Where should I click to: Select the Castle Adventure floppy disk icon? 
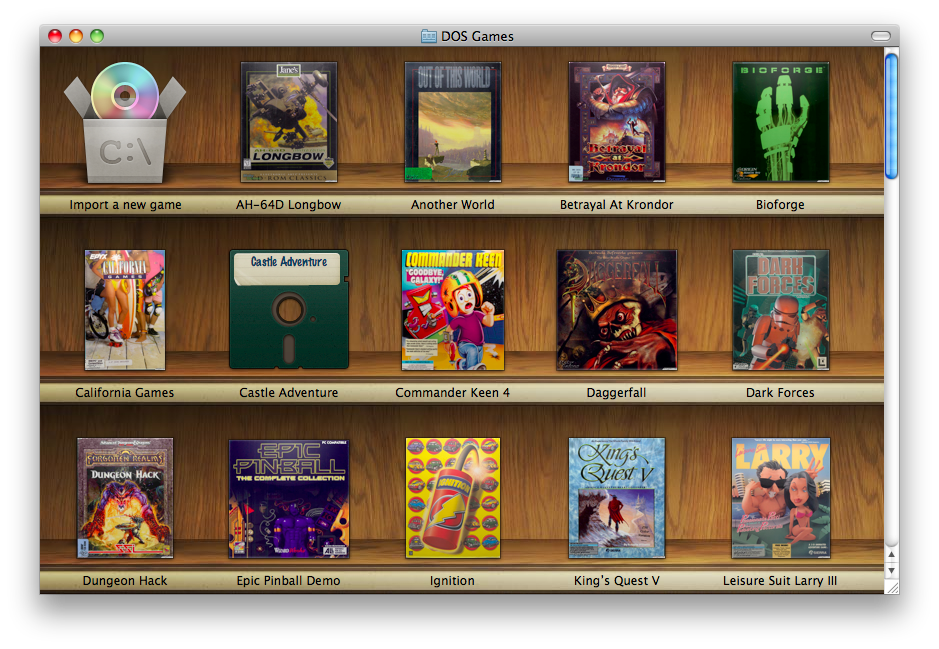tap(289, 310)
